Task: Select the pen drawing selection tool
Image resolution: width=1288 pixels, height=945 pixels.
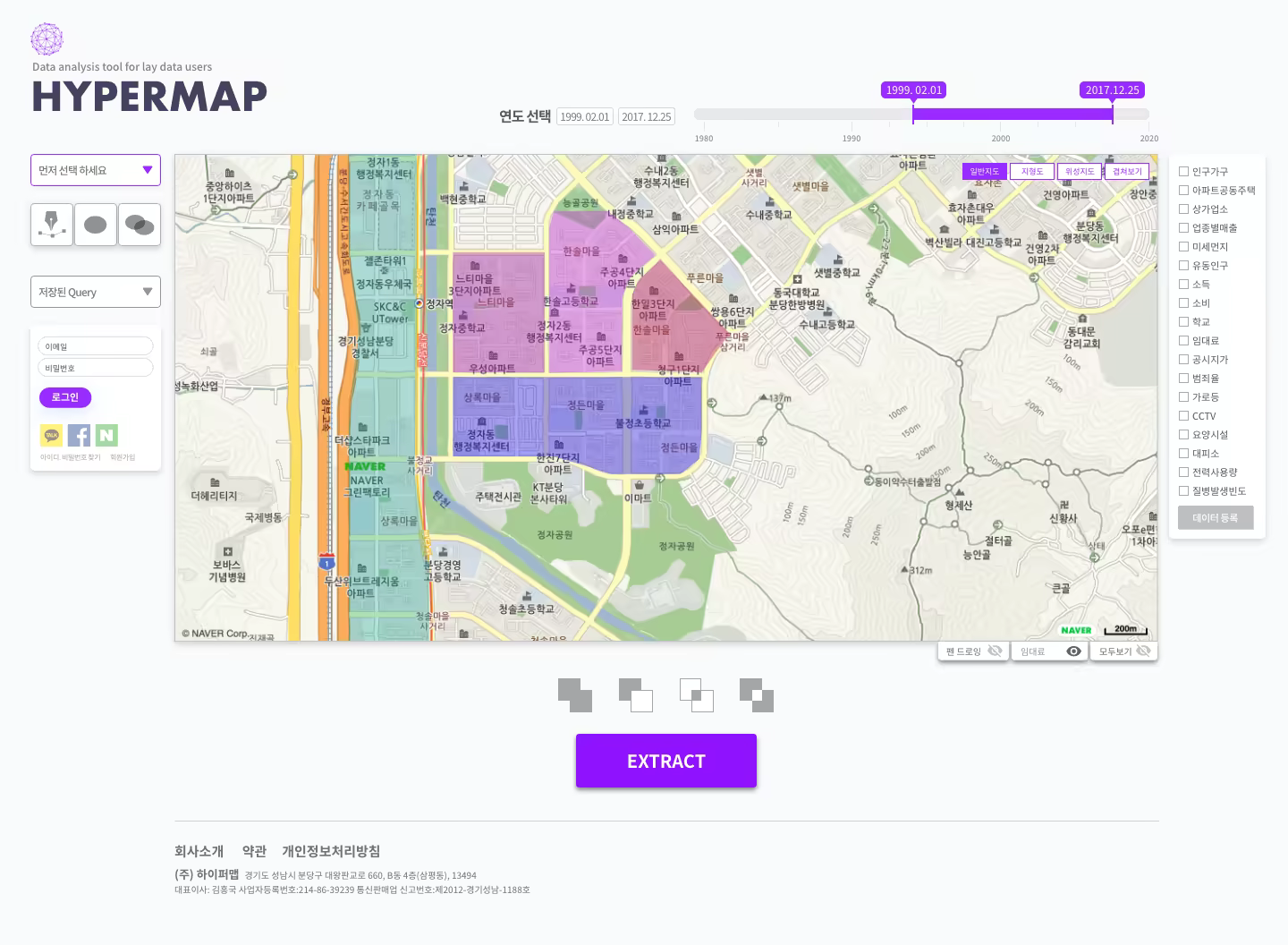Action: (51, 225)
